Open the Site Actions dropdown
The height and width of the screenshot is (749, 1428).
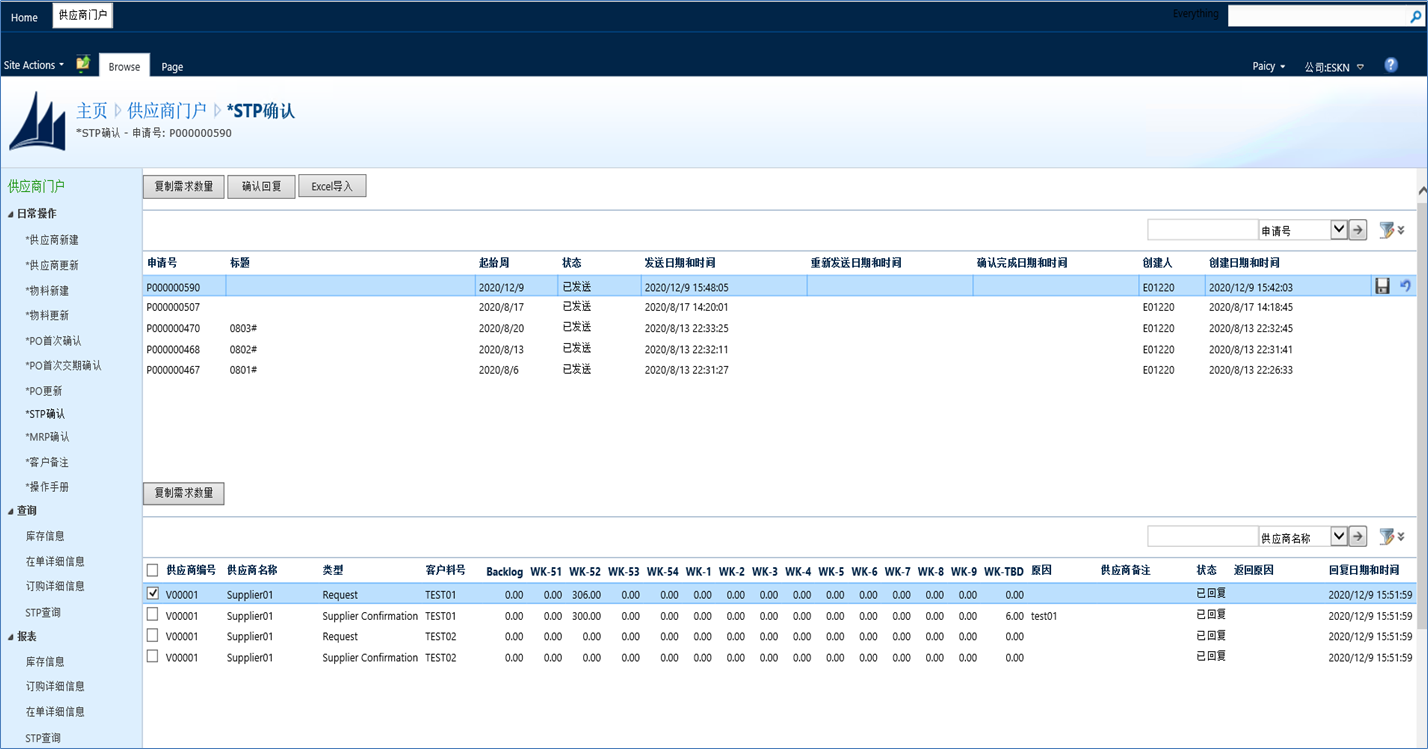[34, 65]
